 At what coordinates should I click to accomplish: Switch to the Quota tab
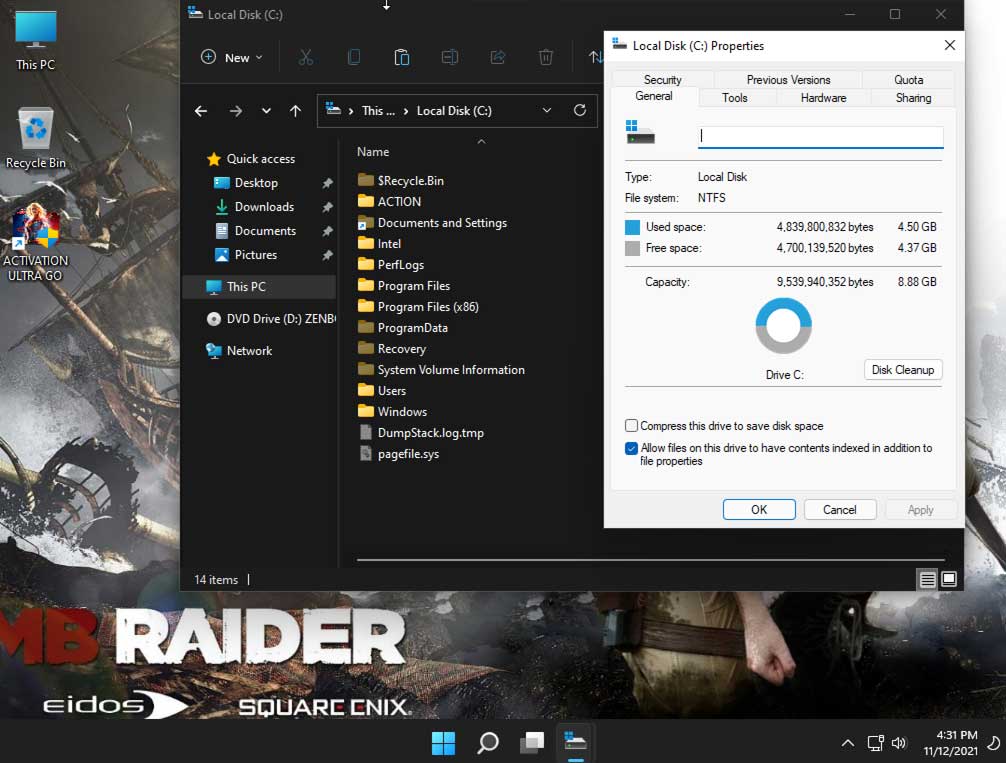point(908,80)
